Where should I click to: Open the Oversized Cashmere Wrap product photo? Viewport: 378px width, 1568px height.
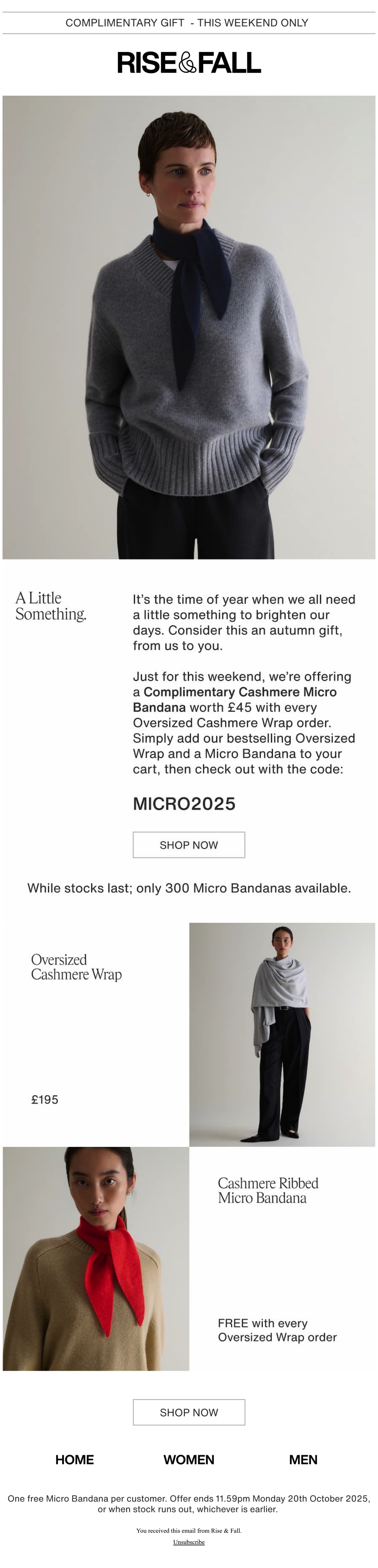282,1034
